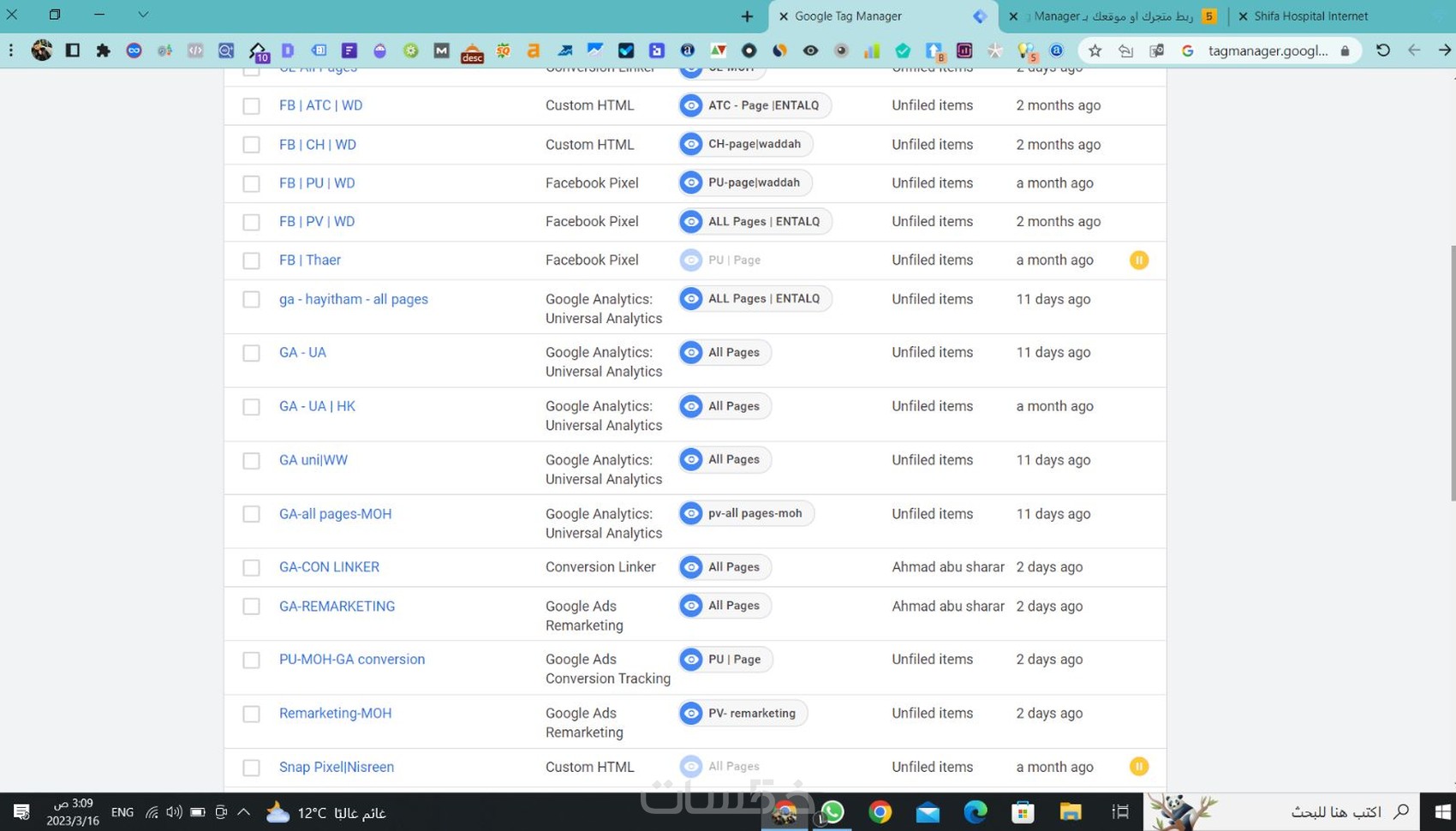Viewport: 1456px width, 831px height.
Task: Click the house extension icon with badge 10
Action: [258, 51]
